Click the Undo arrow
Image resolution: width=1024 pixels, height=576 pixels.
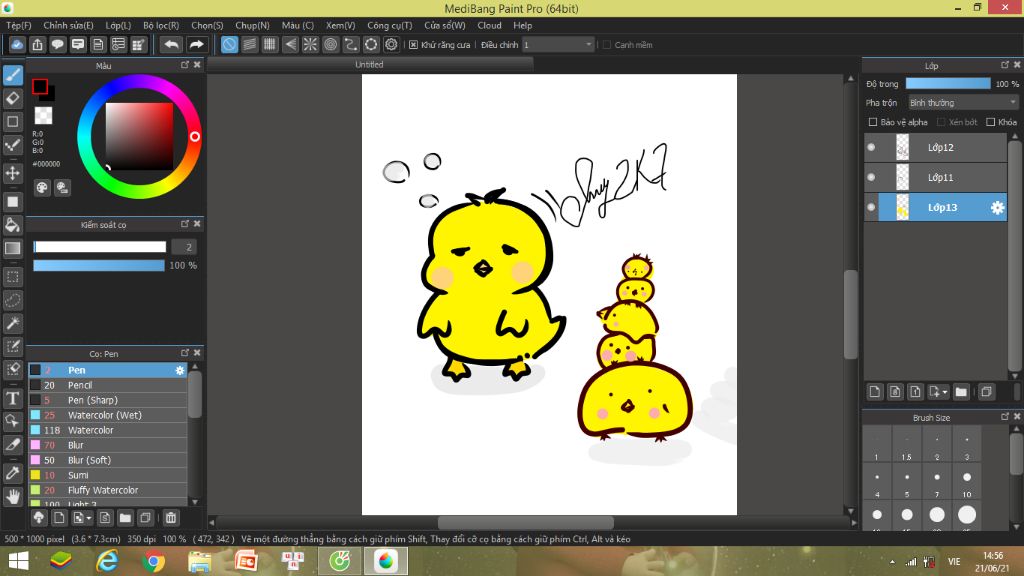pos(171,44)
